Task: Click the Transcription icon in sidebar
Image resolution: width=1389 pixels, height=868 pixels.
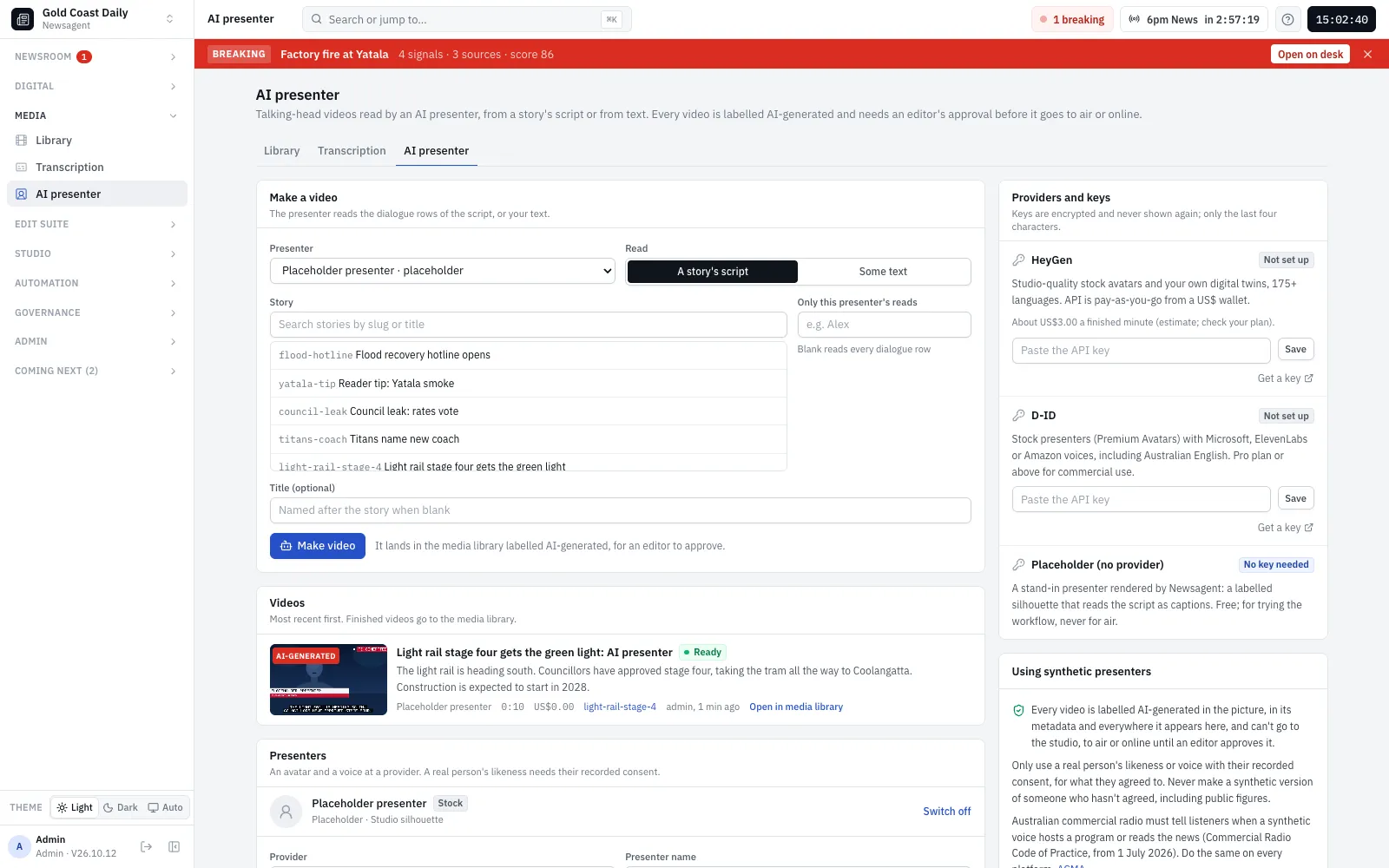Action: point(22,167)
